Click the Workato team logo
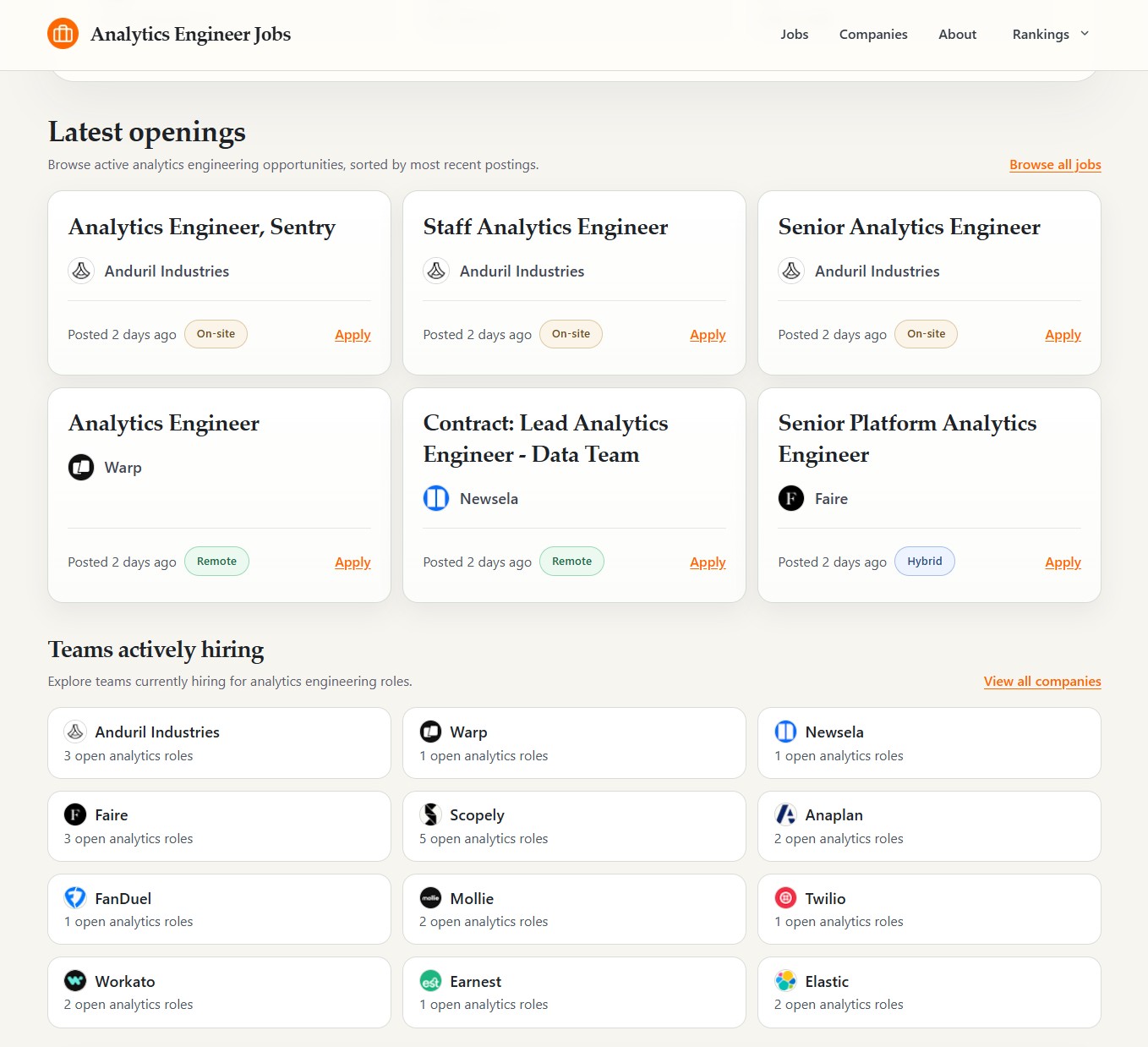This screenshot has height=1047, width=1148. (x=75, y=981)
